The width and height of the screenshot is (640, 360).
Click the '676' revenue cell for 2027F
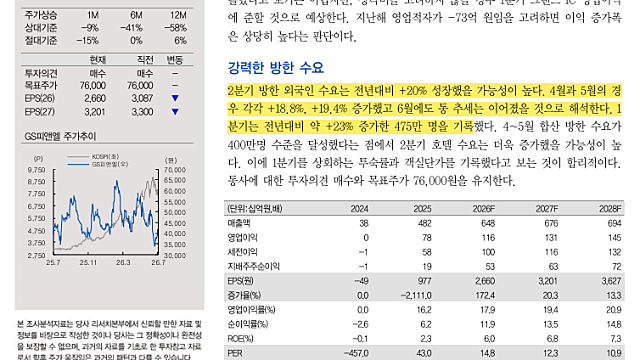pyautogui.click(x=551, y=223)
